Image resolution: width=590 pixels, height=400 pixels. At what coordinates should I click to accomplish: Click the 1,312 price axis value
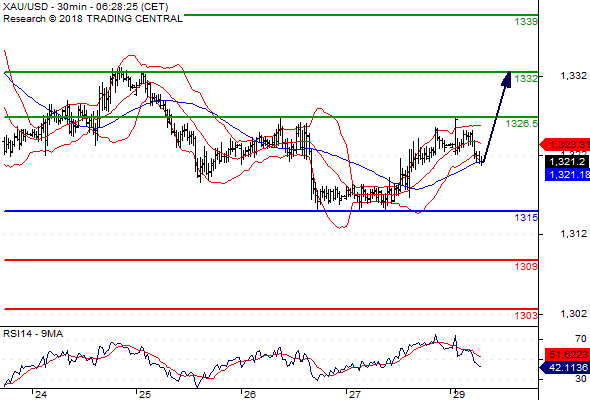(x=573, y=234)
